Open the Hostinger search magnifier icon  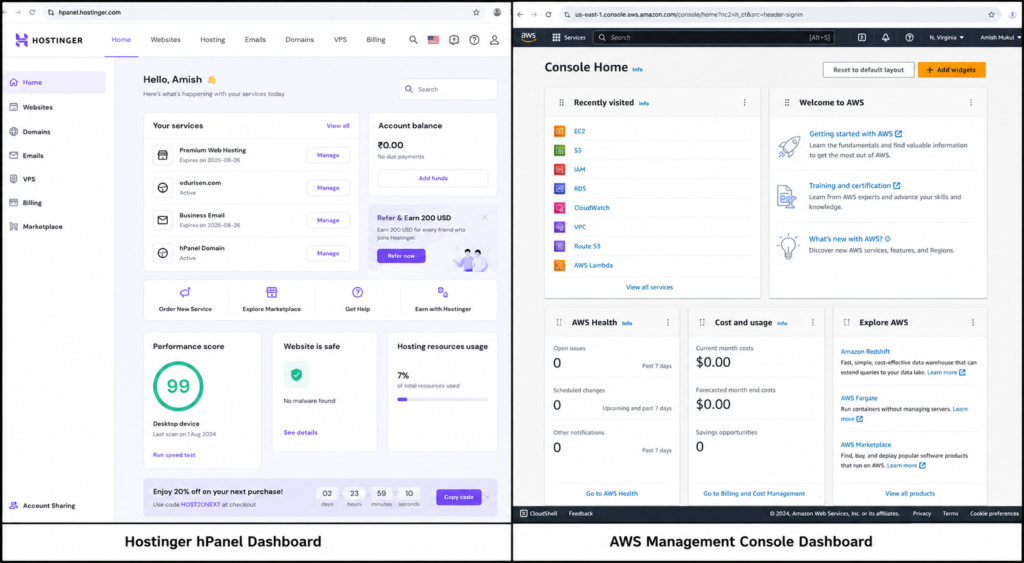(x=413, y=40)
